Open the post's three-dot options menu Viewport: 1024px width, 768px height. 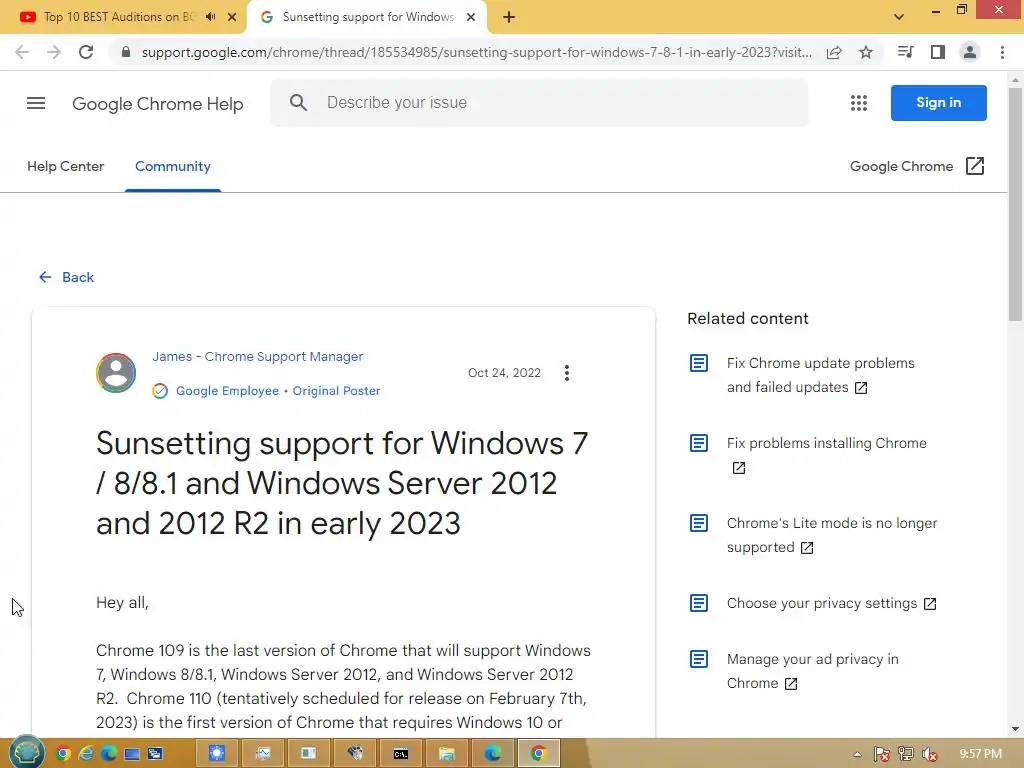point(567,373)
